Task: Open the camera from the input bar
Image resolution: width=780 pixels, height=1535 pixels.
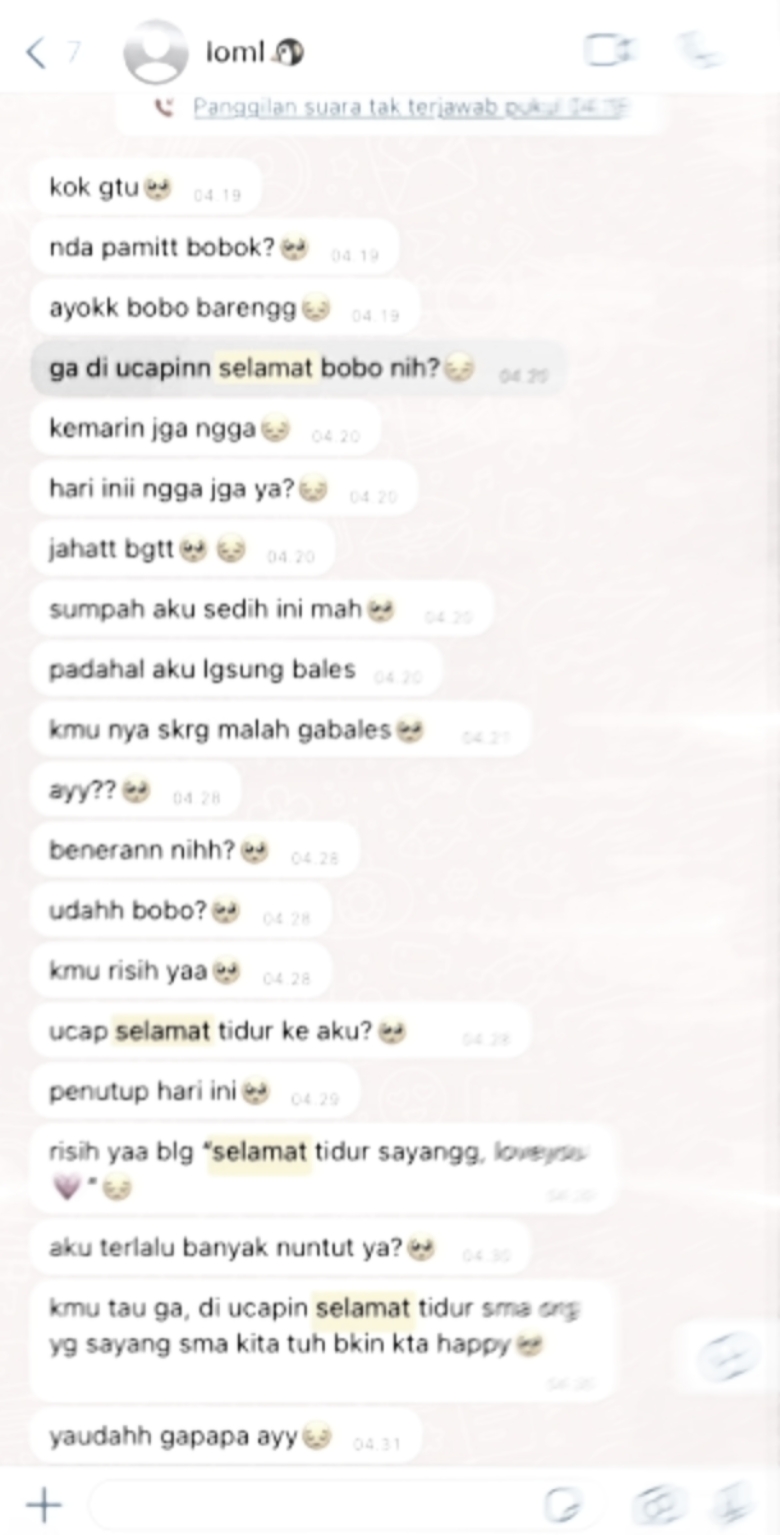Action: (660, 1504)
